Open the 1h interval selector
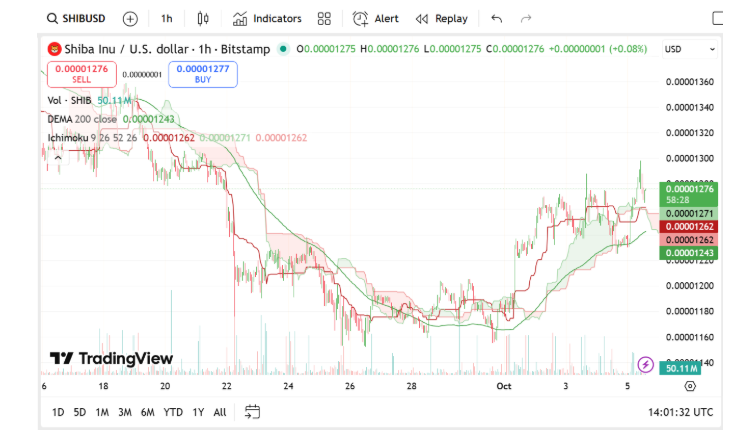This screenshot has height=437, width=739. [x=166, y=18]
